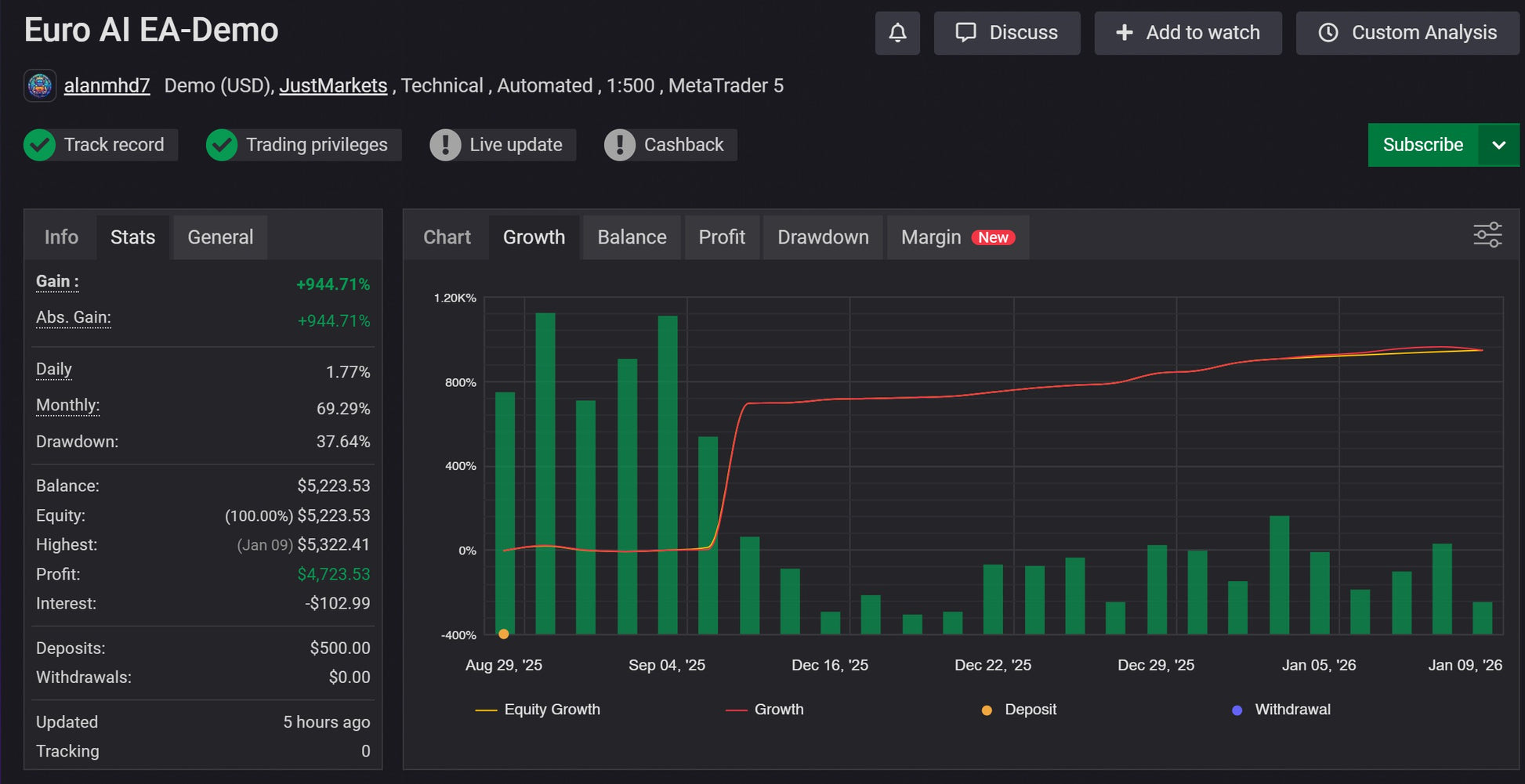Switch to the Info tab
This screenshot has height=784, width=1525.
click(61, 237)
